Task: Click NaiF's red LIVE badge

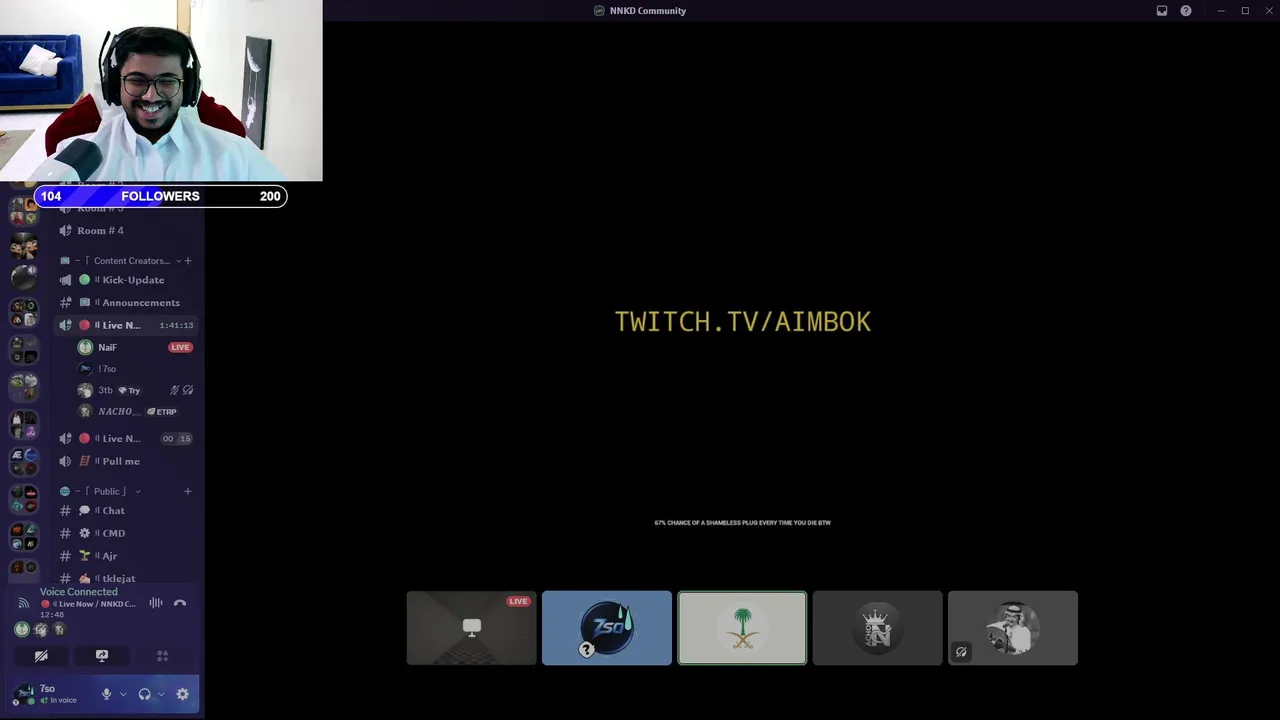Action: pos(180,347)
